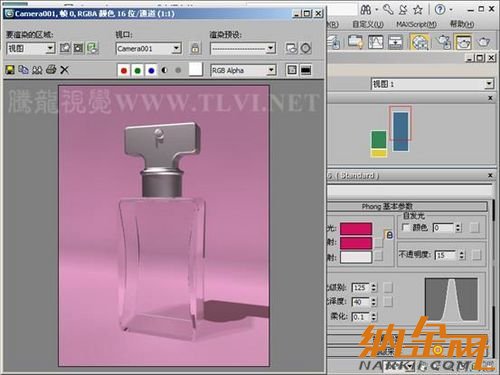
Task: Click the Auto Region Selected icon
Action: [79, 48]
